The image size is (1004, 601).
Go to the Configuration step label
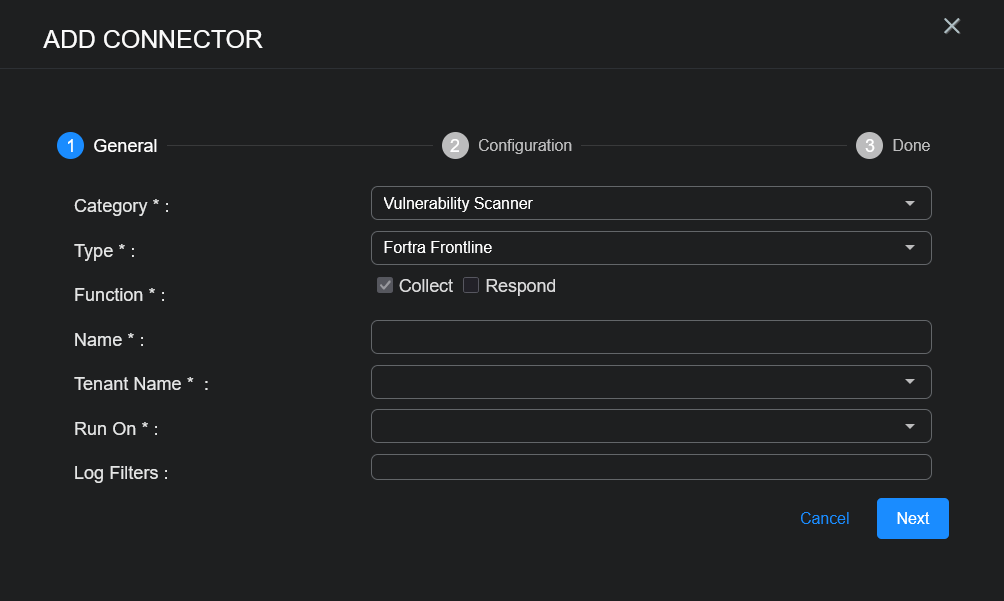[525, 146]
